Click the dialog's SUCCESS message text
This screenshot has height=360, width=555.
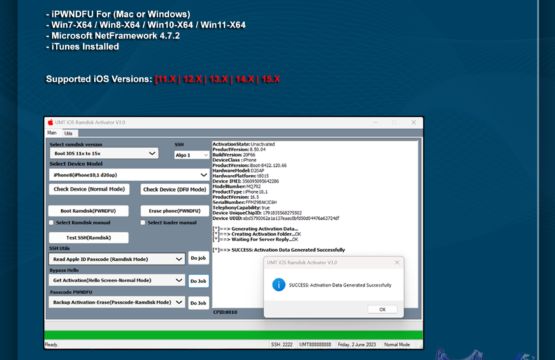pos(340,285)
